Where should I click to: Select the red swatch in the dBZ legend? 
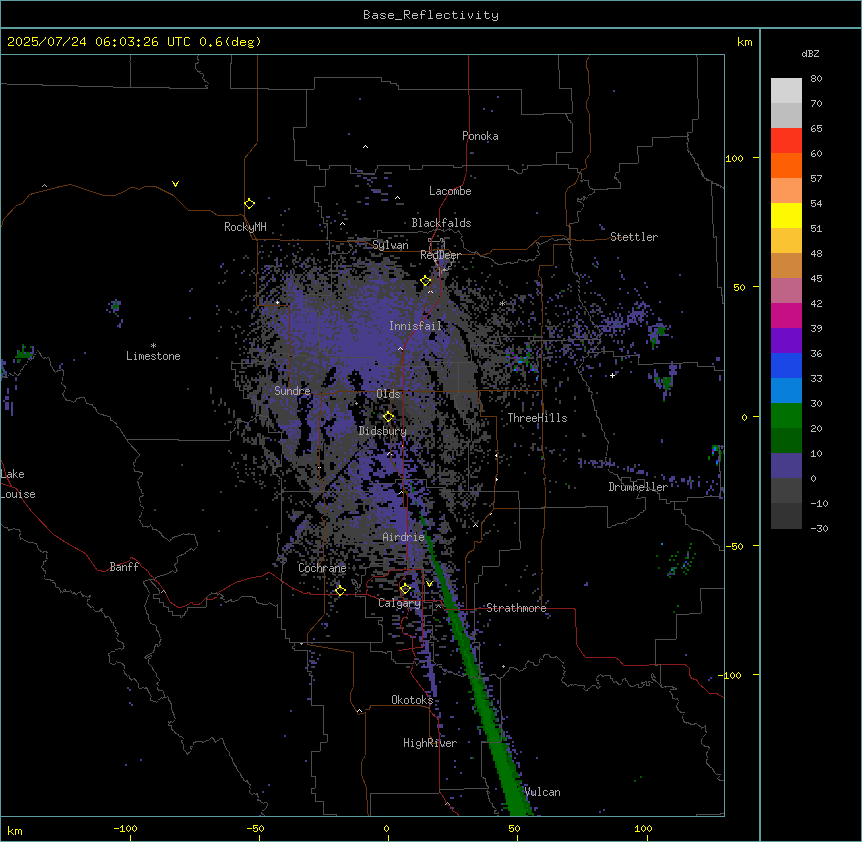tap(786, 140)
